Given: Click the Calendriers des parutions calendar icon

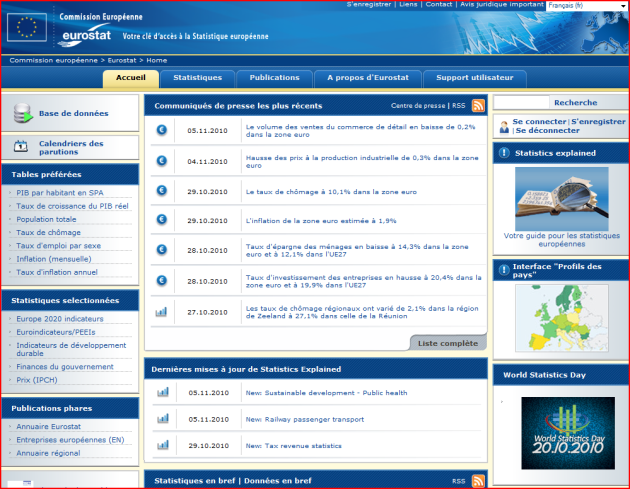Looking at the screenshot, I should pyautogui.click(x=21, y=147).
